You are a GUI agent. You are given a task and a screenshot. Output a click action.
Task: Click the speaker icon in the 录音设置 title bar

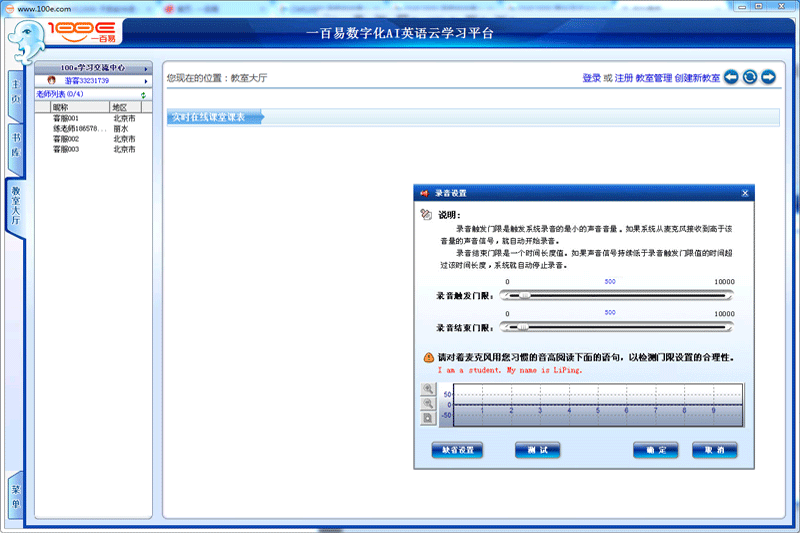[424, 193]
